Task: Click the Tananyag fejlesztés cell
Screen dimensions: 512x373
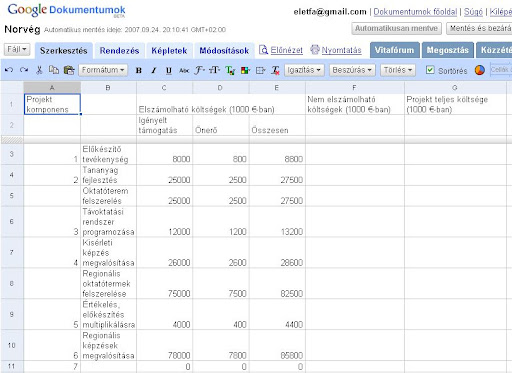Action: pos(108,175)
